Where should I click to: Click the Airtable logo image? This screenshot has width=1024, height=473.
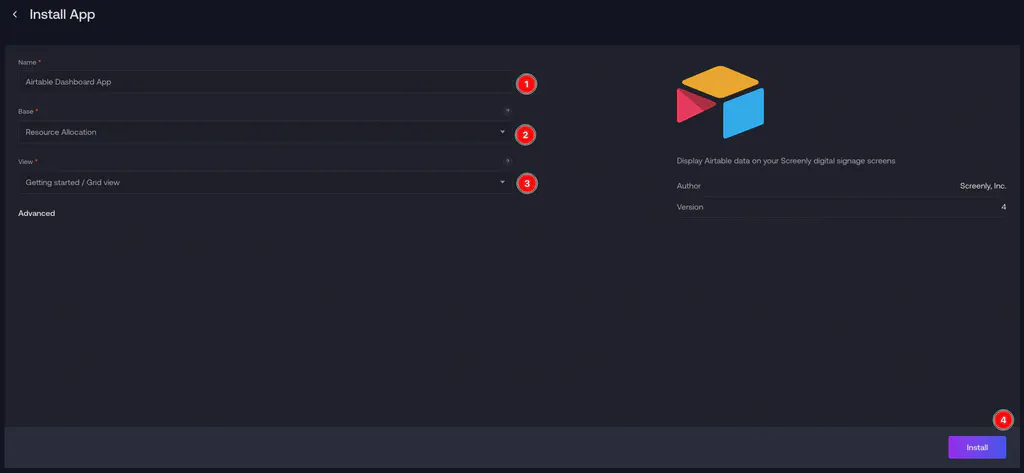[720, 102]
